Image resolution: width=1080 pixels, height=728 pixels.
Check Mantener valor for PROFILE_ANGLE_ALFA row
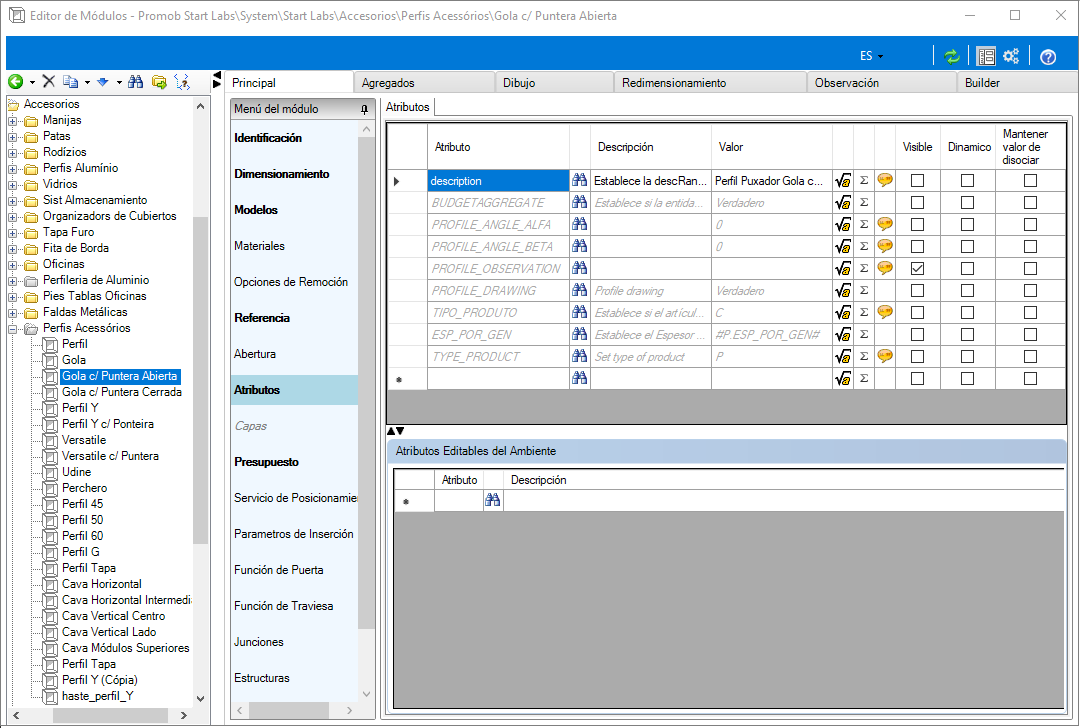1030,225
